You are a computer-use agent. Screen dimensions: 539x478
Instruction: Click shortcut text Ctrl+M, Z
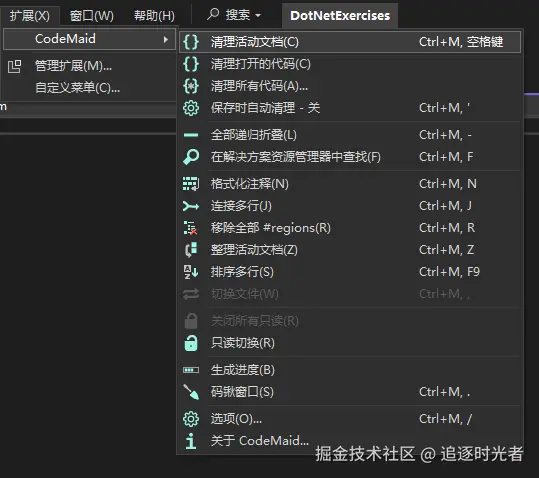click(447, 250)
